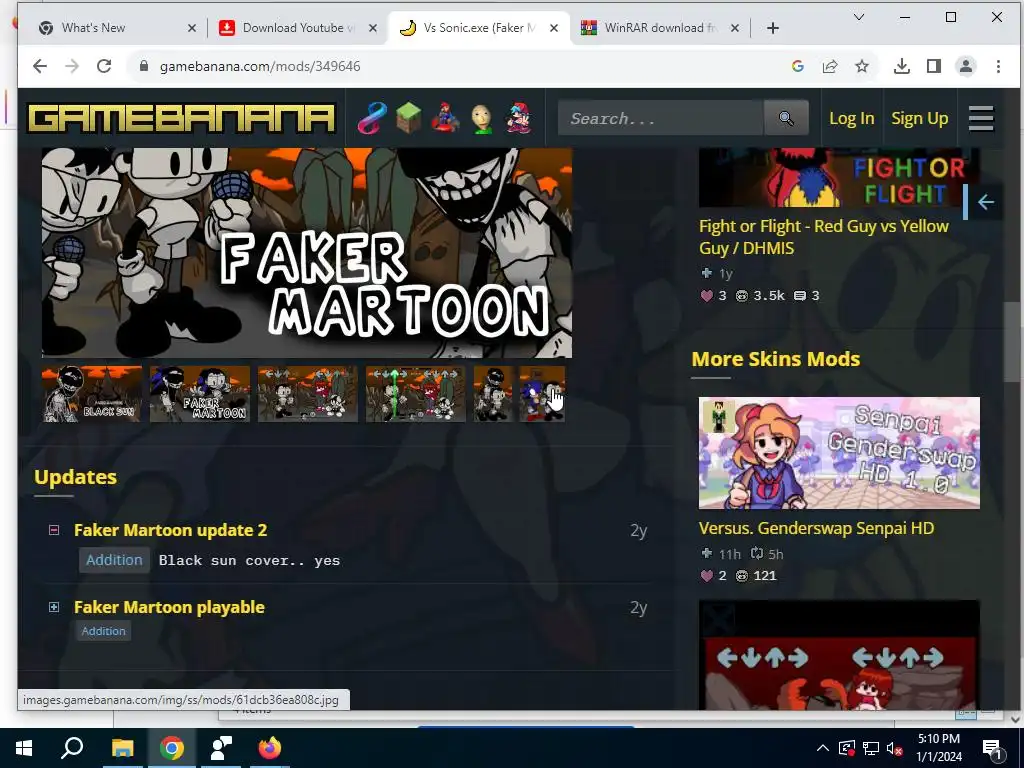Click the magnifier search button

point(786,118)
